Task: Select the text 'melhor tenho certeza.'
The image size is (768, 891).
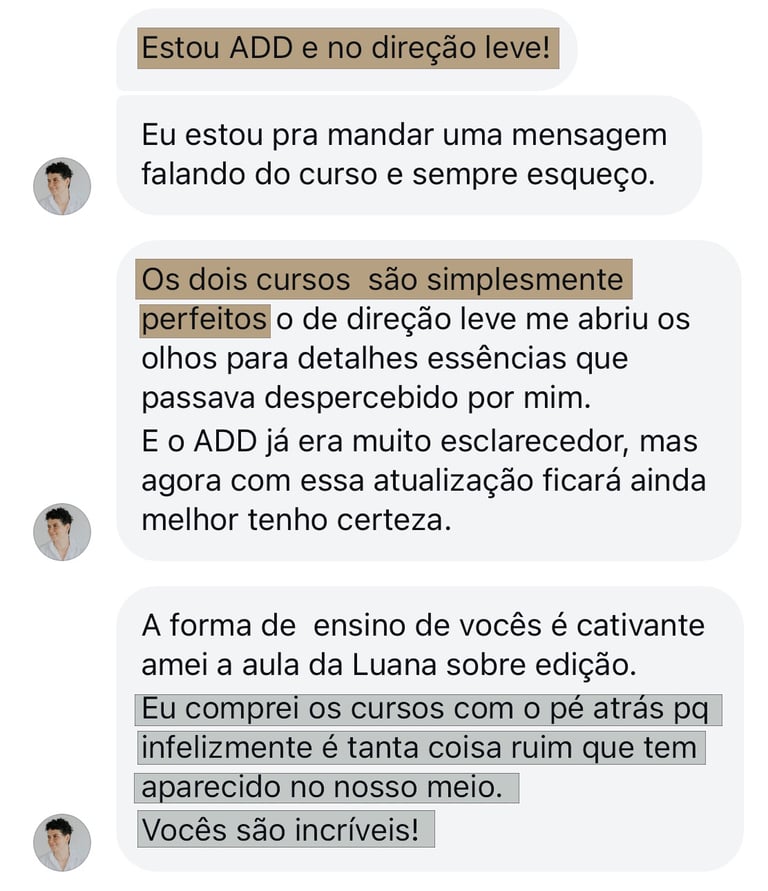Action: pyautogui.click(x=297, y=520)
